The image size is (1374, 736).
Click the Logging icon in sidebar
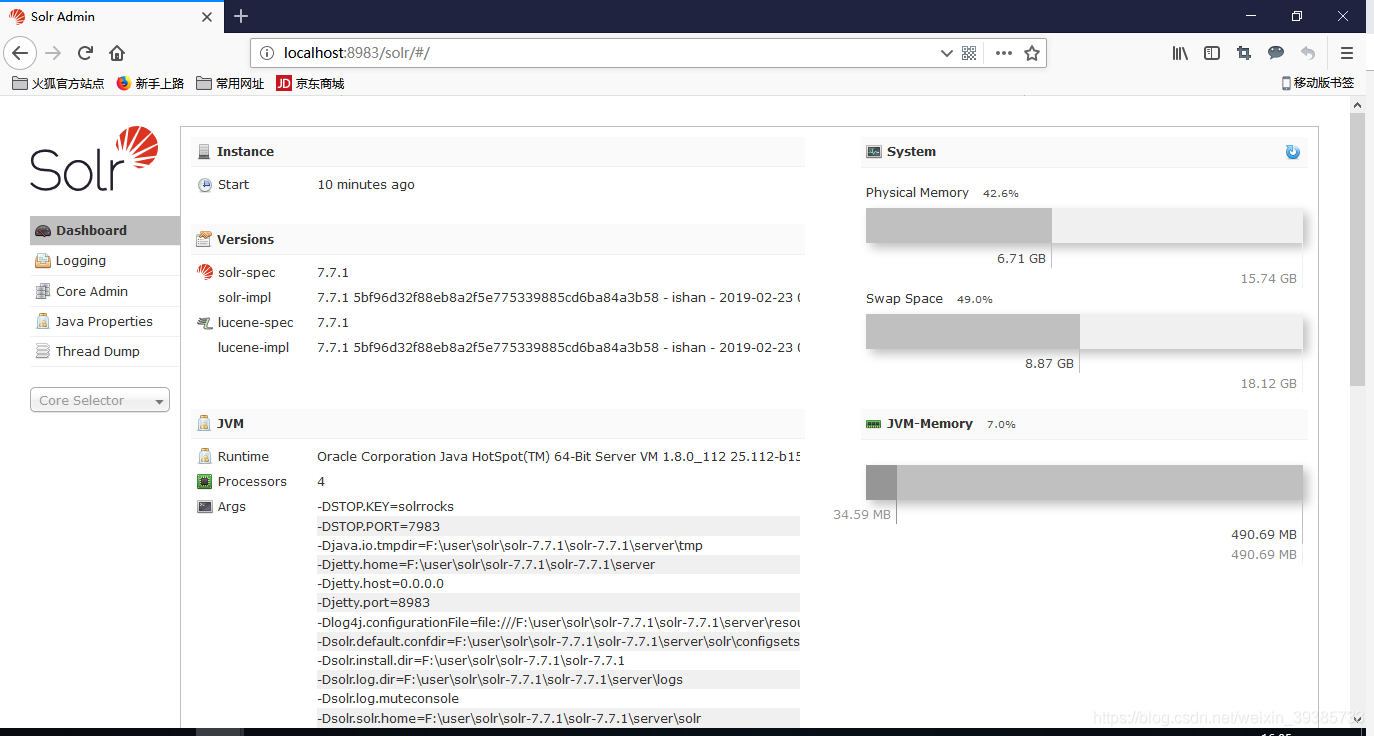(43, 261)
